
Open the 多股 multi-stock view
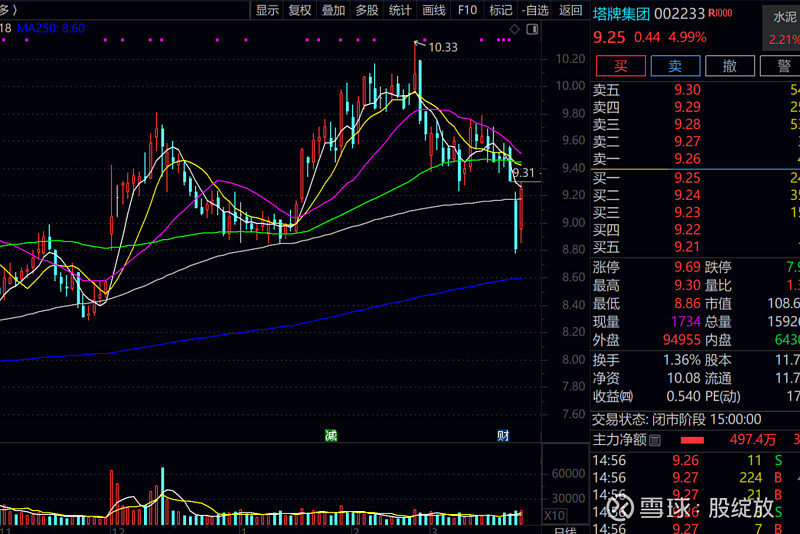click(x=367, y=10)
